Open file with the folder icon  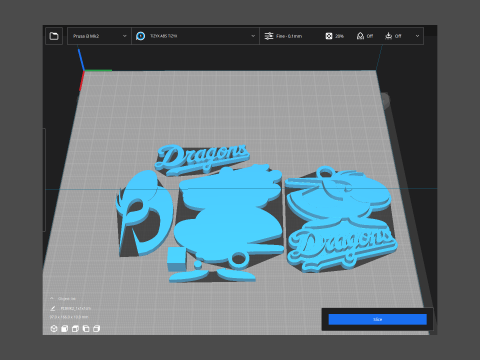coord(54,36)
